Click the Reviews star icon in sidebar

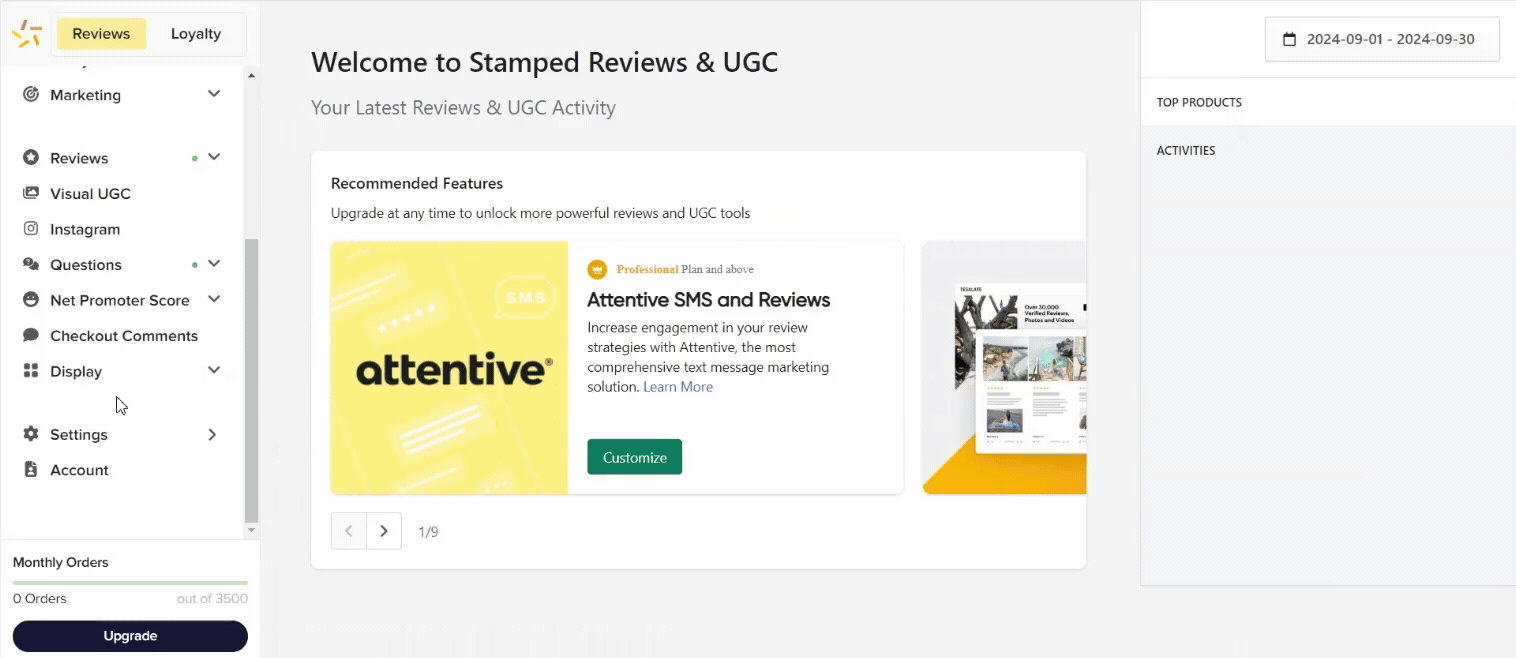coord(31,158)
